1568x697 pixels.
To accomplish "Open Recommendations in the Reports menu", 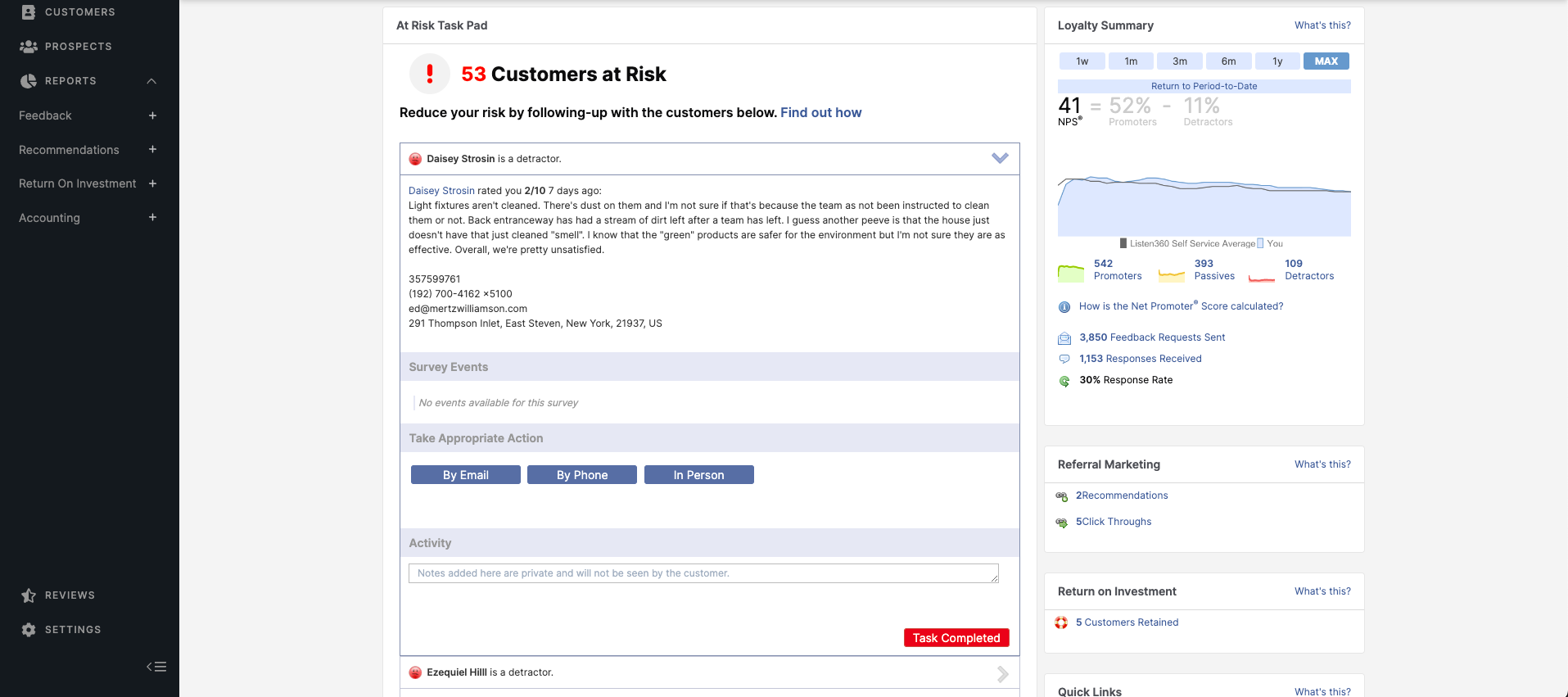I will pyautogui.click(x=69, y=150).
